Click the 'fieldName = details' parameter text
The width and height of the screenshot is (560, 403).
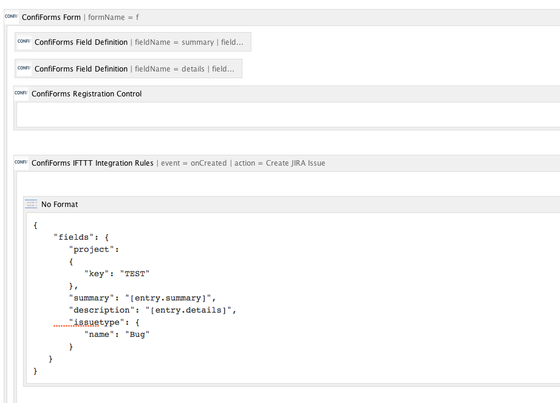coord(169,69)
